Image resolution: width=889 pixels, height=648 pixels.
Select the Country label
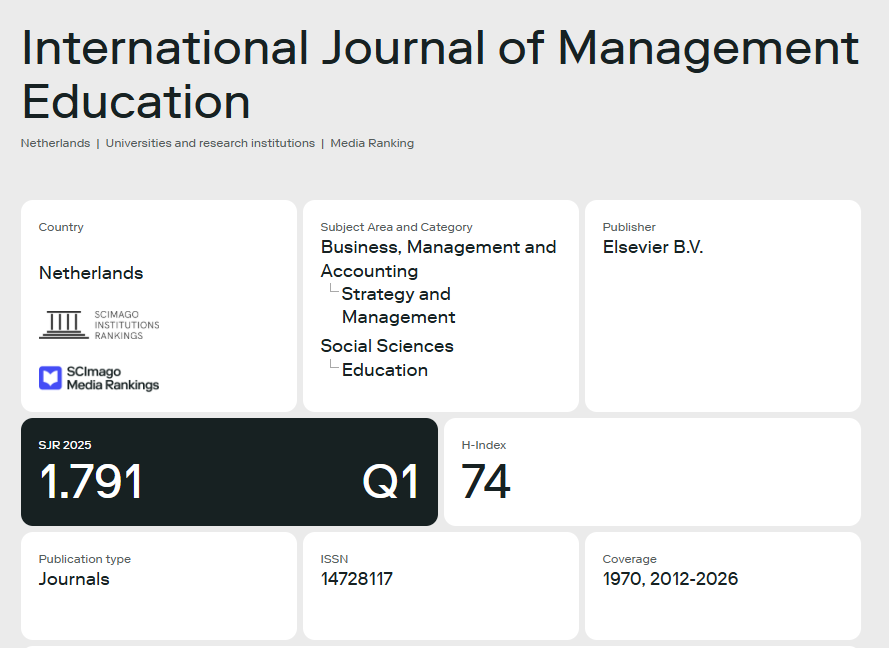tap(61, 227)
